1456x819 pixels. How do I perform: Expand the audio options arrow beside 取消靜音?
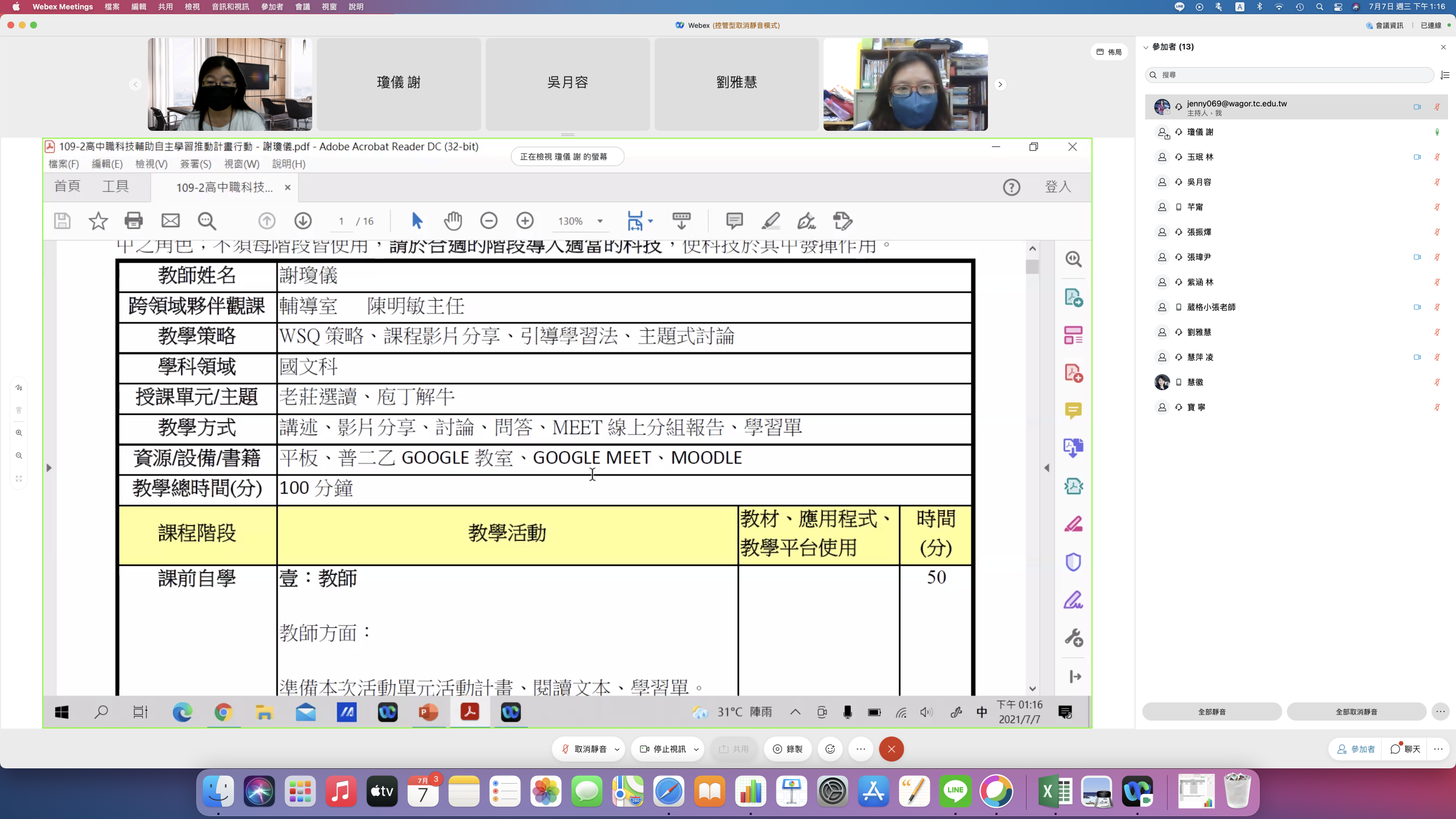(617, 750)
